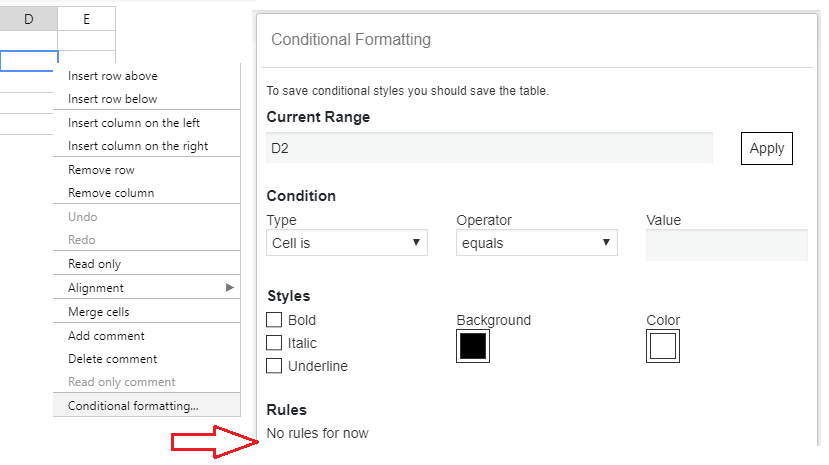Open the white text Color swatch
This screenshot has height=465, width=829.
(662, 346)
